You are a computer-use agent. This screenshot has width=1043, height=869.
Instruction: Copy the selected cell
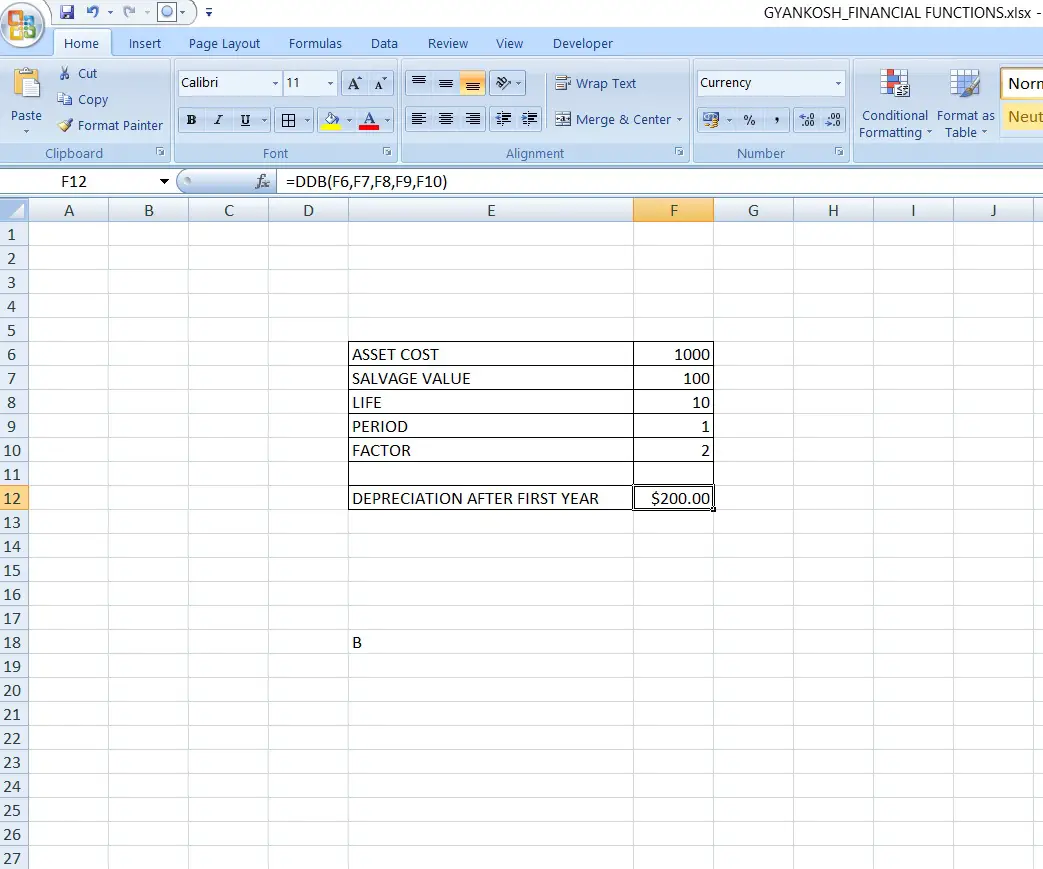(x=82, y=99)
